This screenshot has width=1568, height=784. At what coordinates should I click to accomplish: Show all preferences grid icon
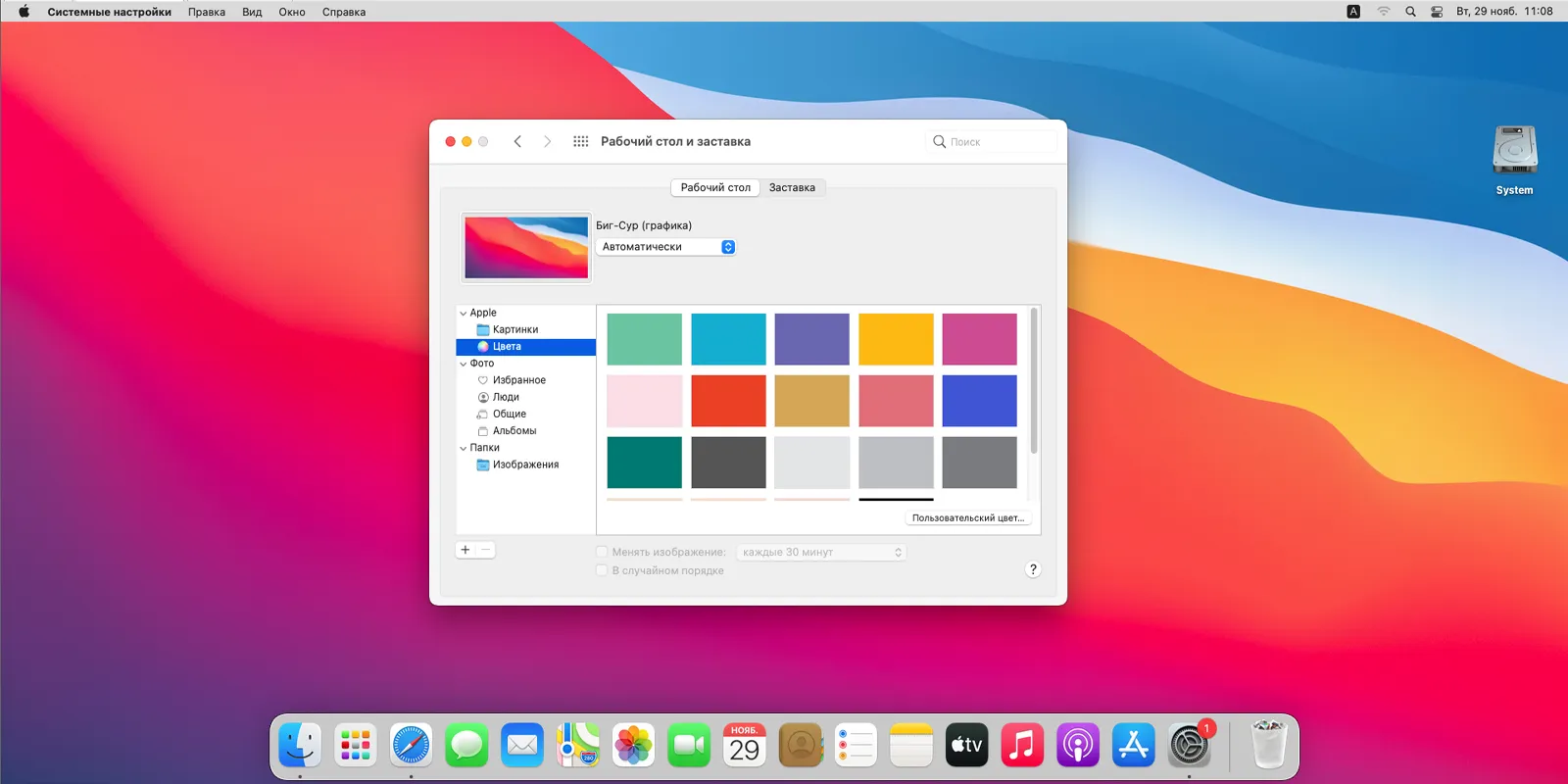pos(581,141)
